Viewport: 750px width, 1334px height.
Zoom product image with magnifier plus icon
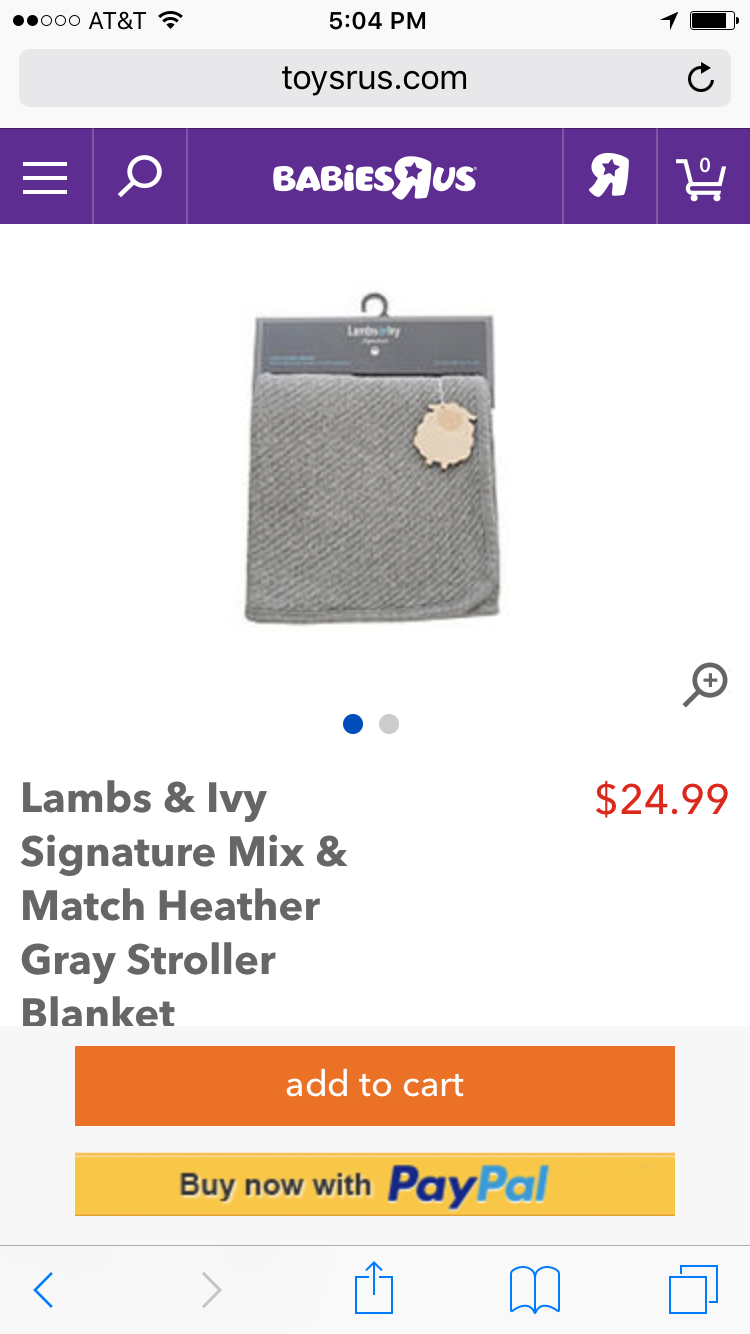(x=706, y=685)
